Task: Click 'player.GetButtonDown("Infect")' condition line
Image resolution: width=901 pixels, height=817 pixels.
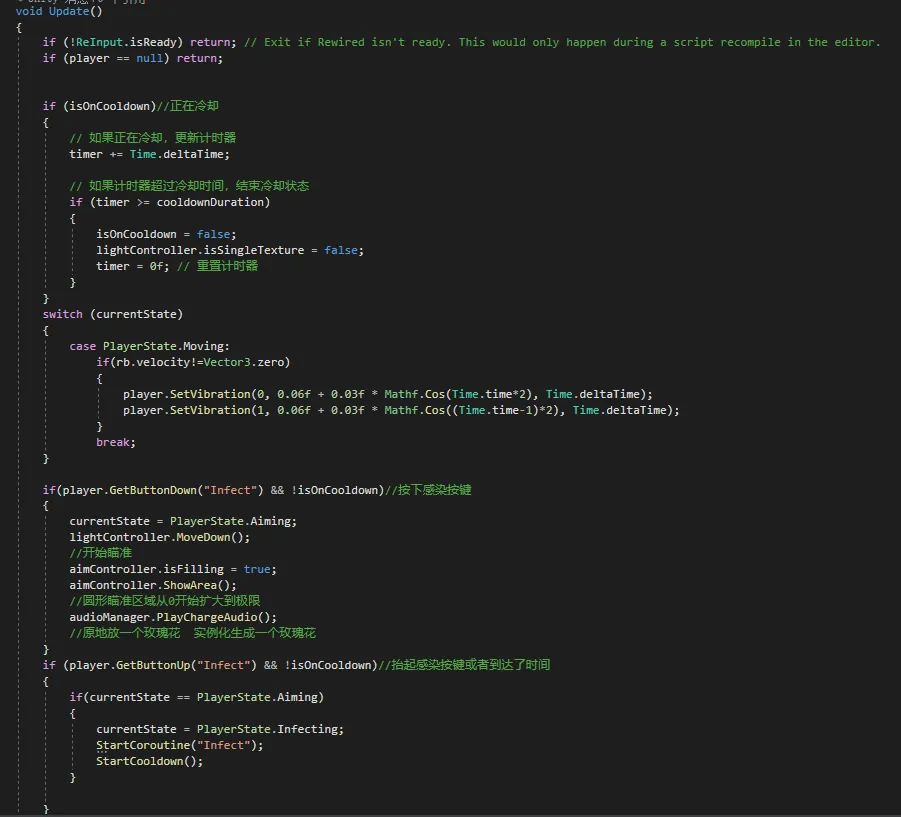Action: pyautogui.click(x=213, y=490)
